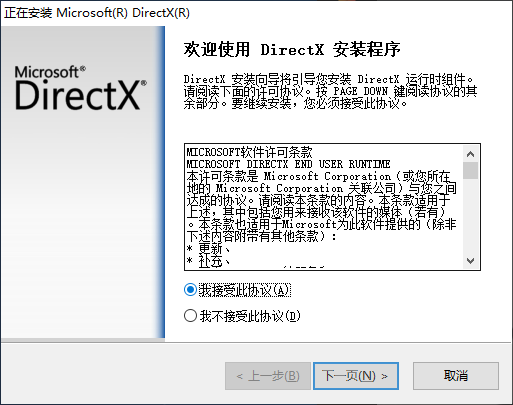
Task: Click the 我不接受此协议(D) label text
Action: [250, 316]
